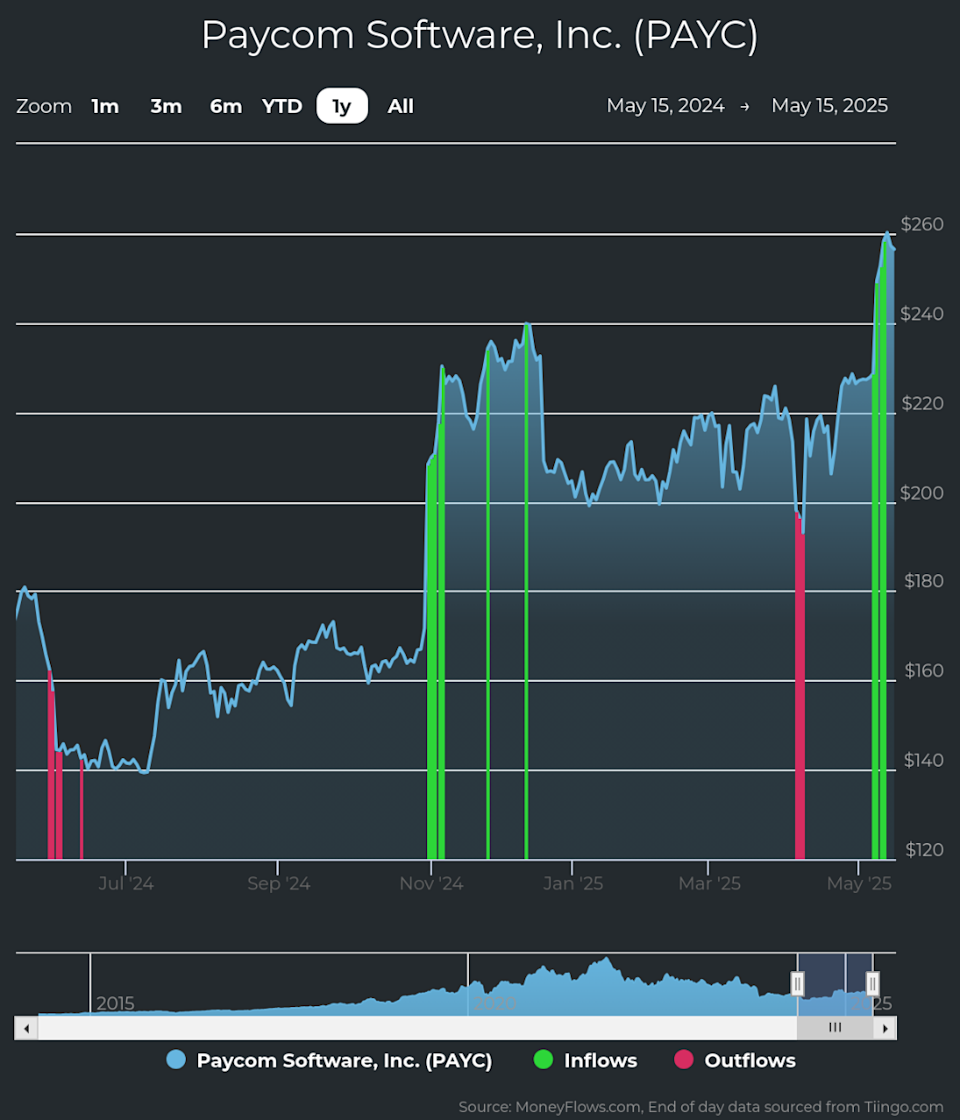Click navigator scrollbar right arrow
960x1120 pixels.
(x=885, y=1029)
